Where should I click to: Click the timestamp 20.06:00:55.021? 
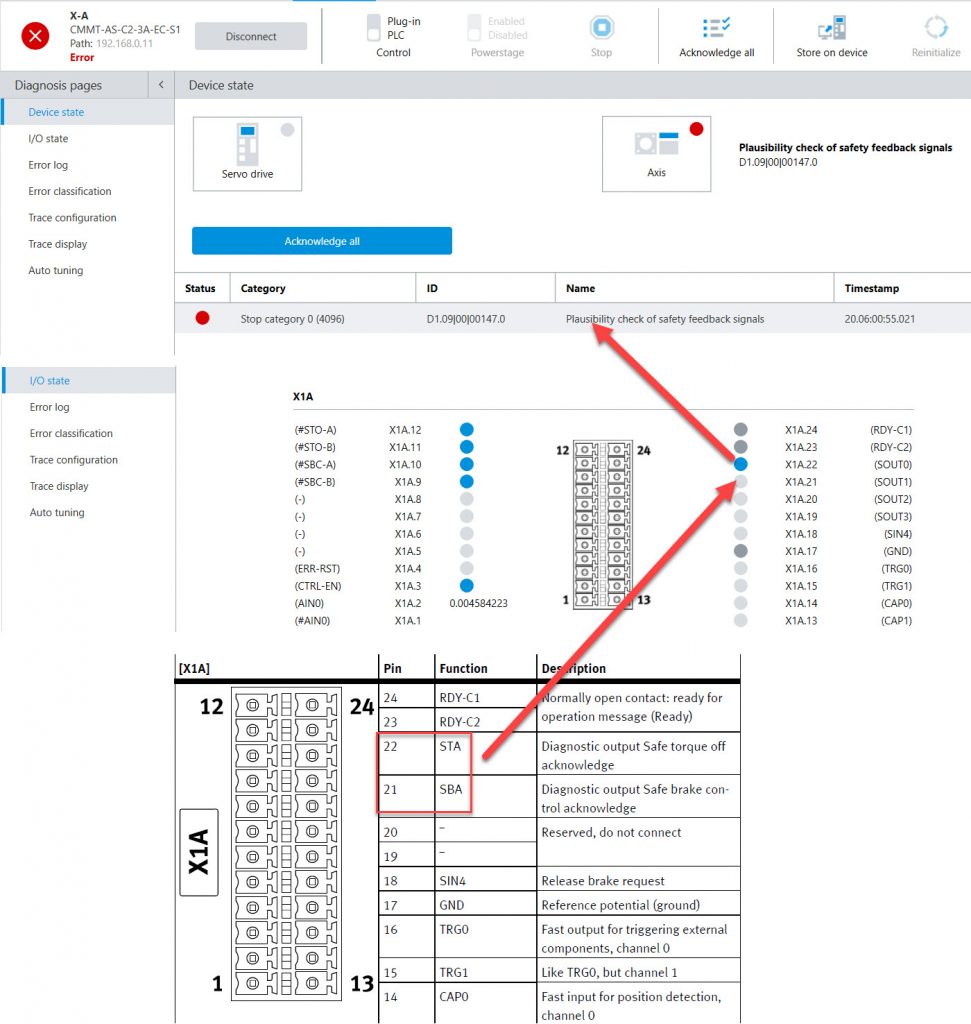pyautogui.click(x=880, y=319)
